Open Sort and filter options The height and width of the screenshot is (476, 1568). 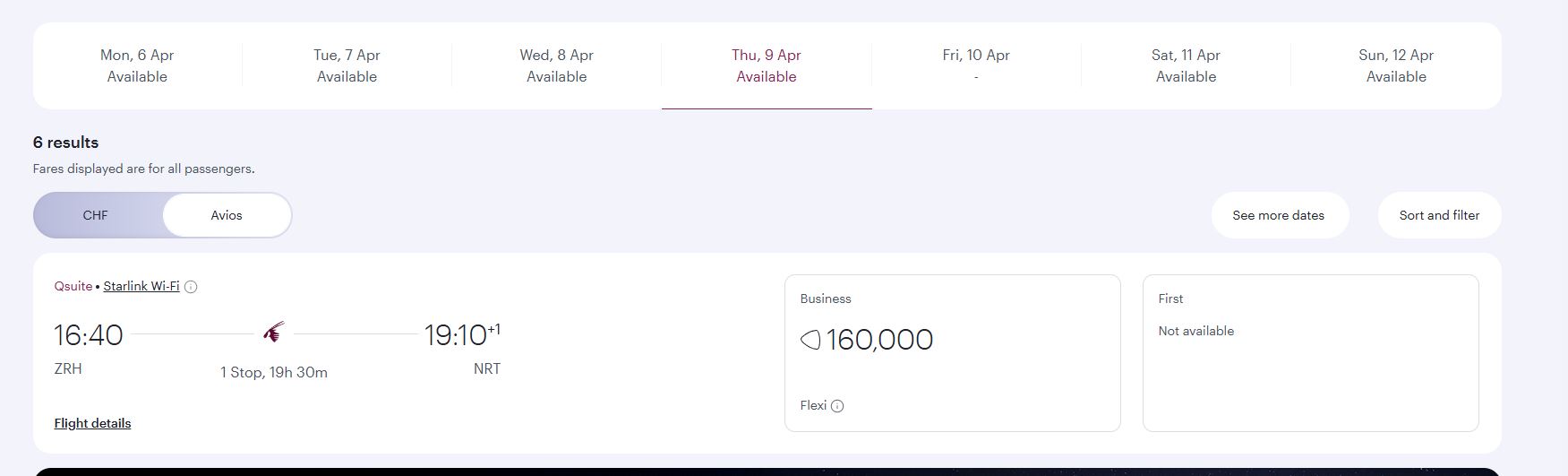[1439, 215]
